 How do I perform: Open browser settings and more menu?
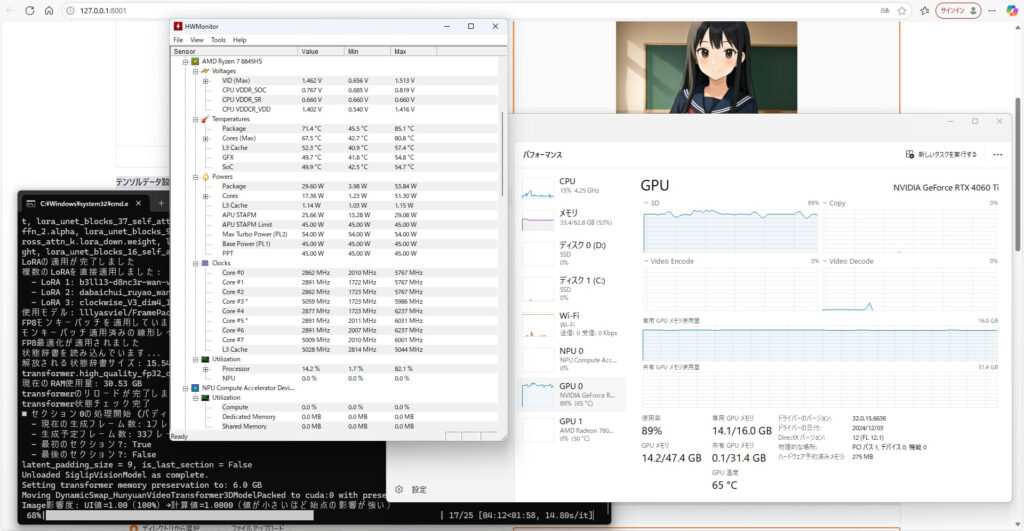click(x=992, y=10)
